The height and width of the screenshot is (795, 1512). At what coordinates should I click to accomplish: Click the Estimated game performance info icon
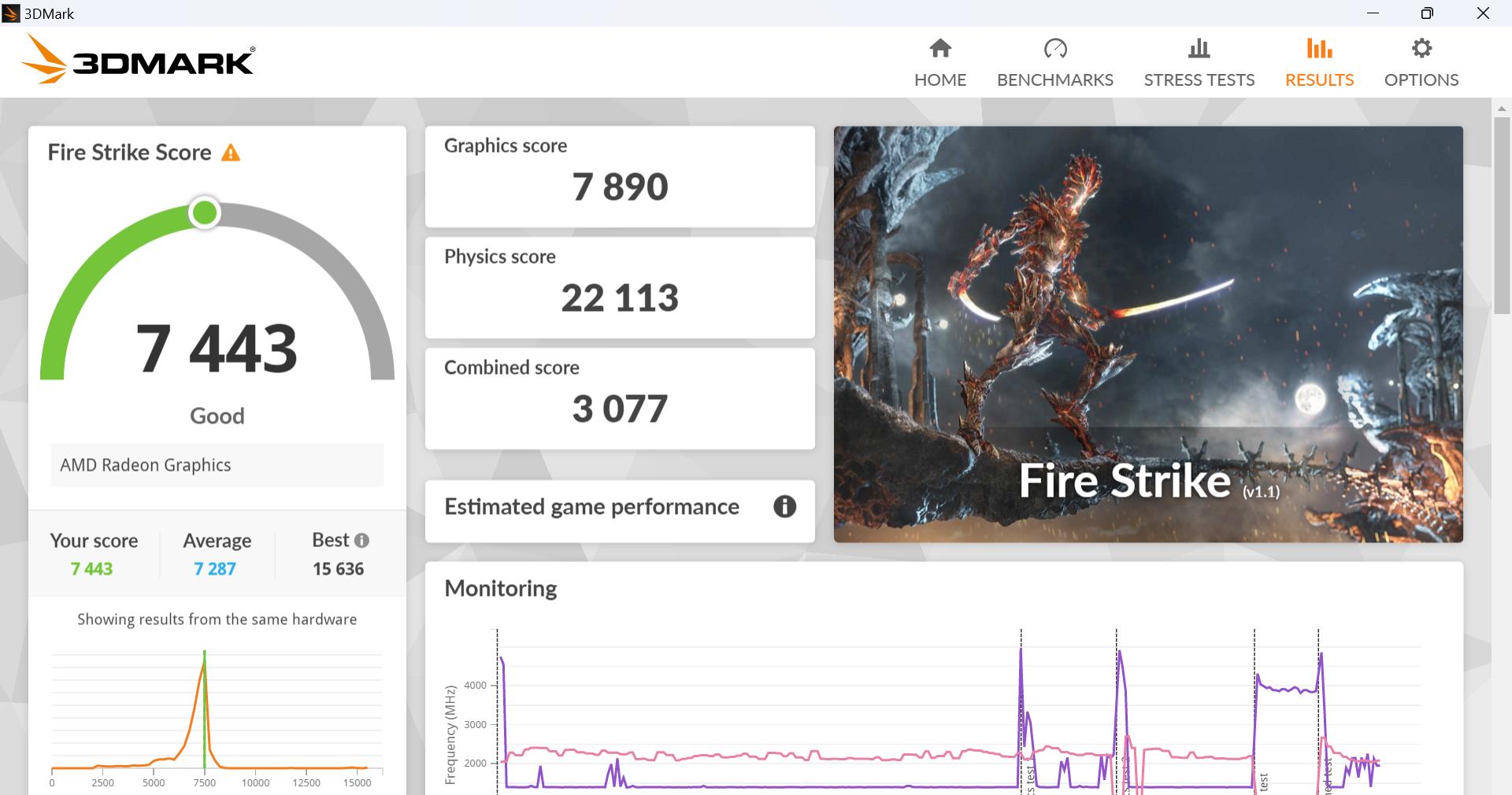coord(784,507)
